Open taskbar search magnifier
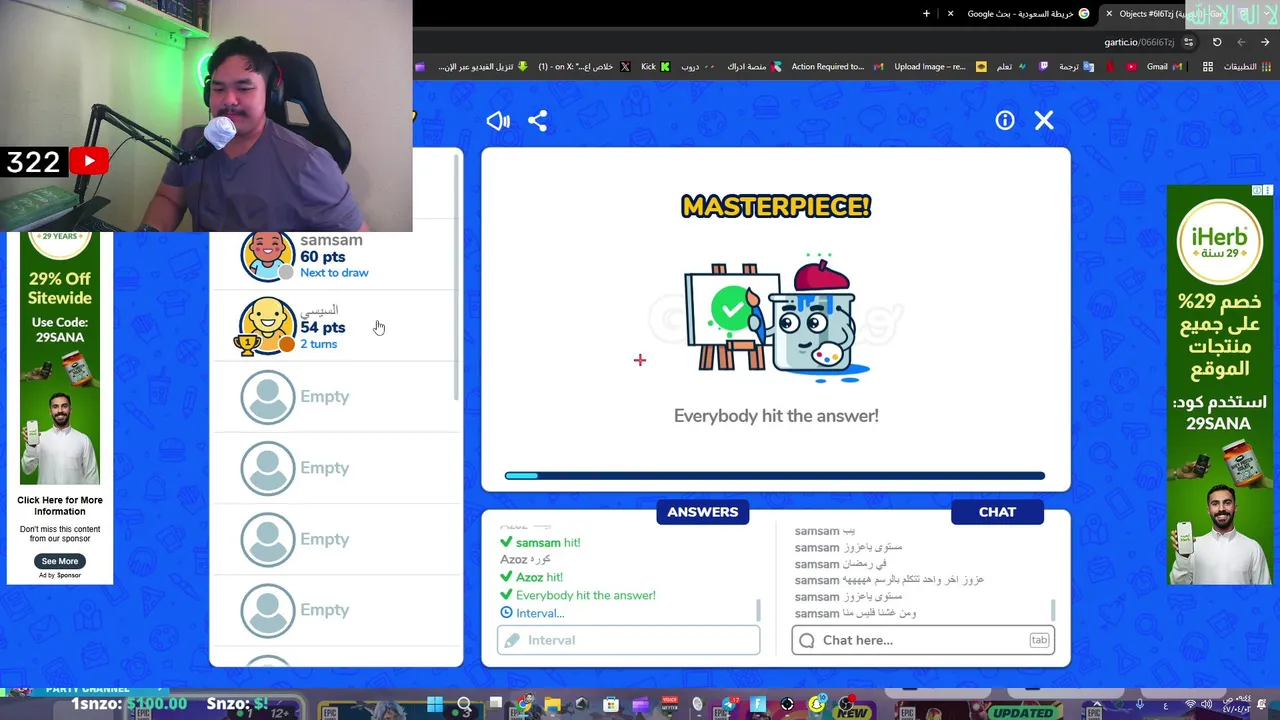 click(464, 706)
